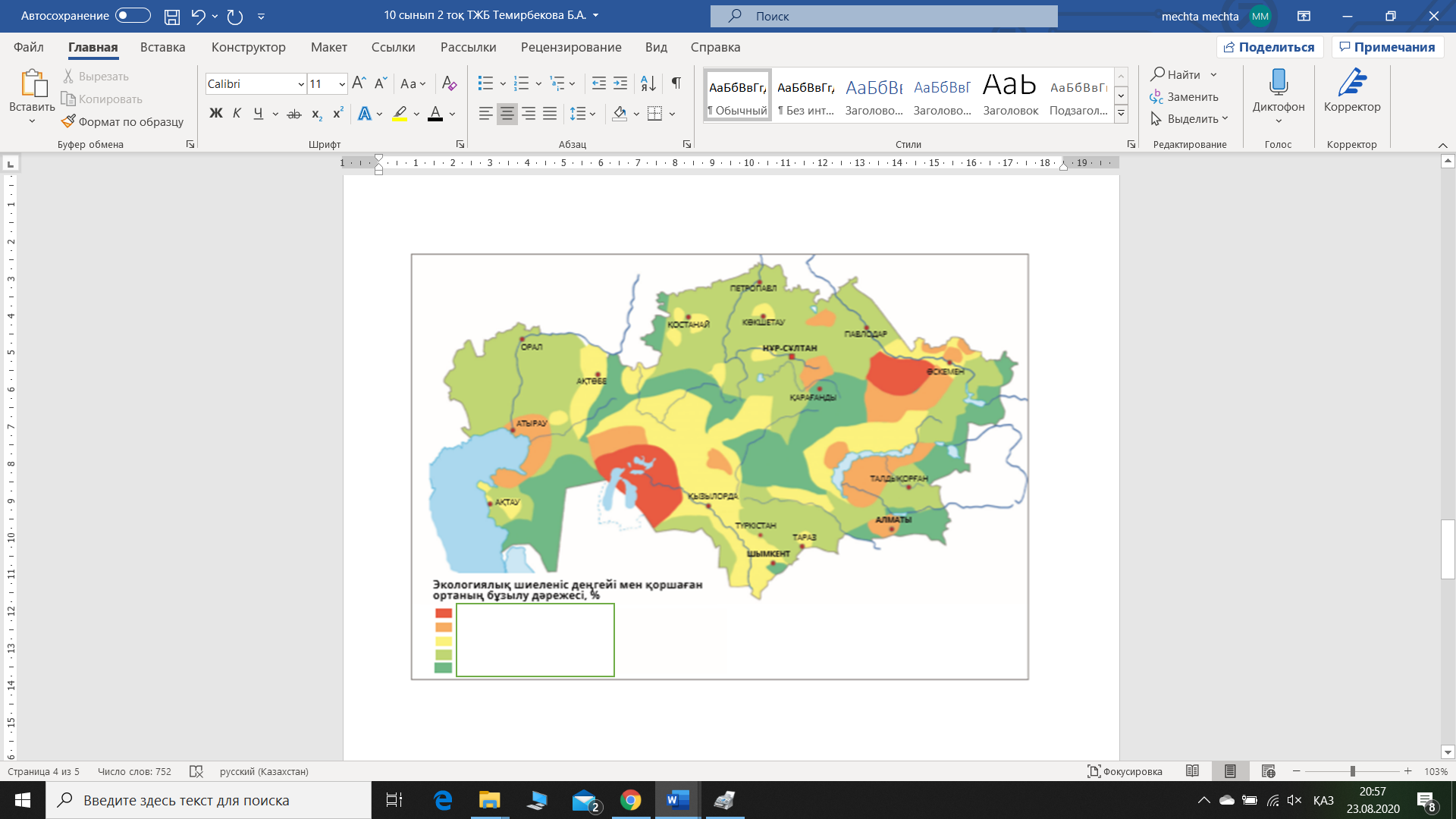This screenshot has height=819, width=1456.
Task: Click the sort A-Z icon
Action: pyautogui.click(x=648, y=83)
